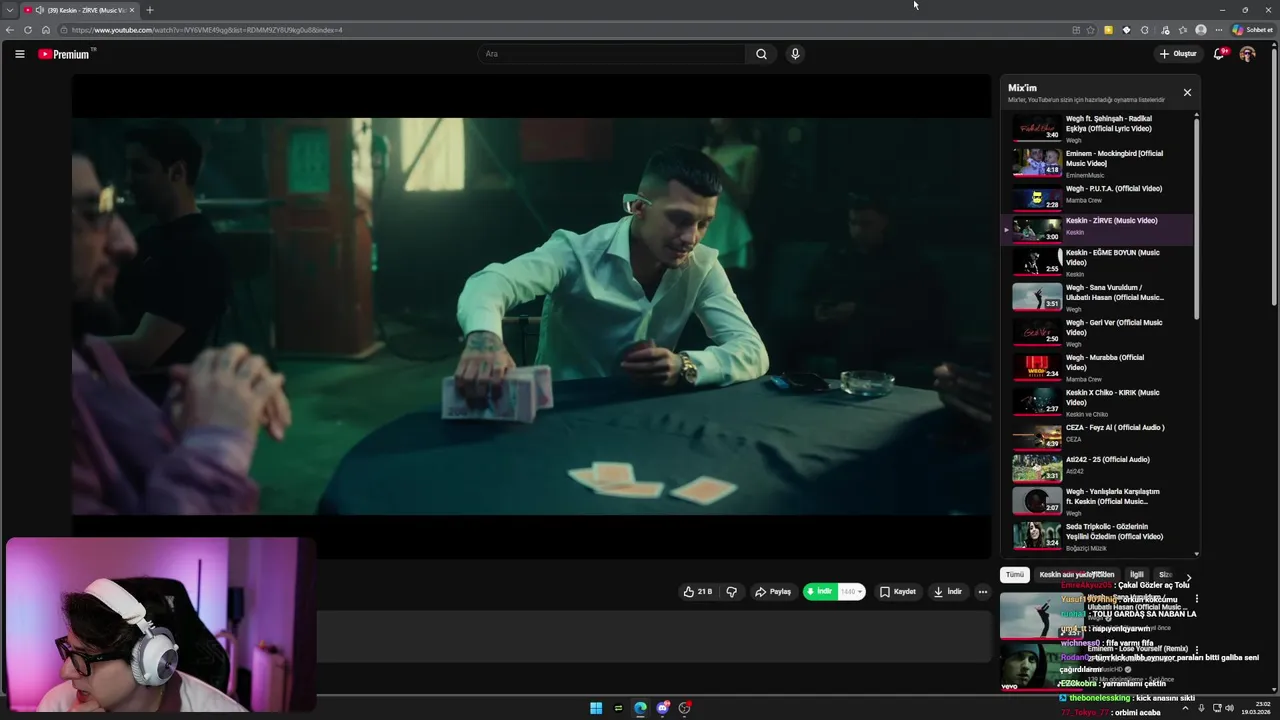Screen dimensions: 1280x720
Task: Mute the tab using the speaker icon
Action: pyautogui.click(x=40, y=10)
